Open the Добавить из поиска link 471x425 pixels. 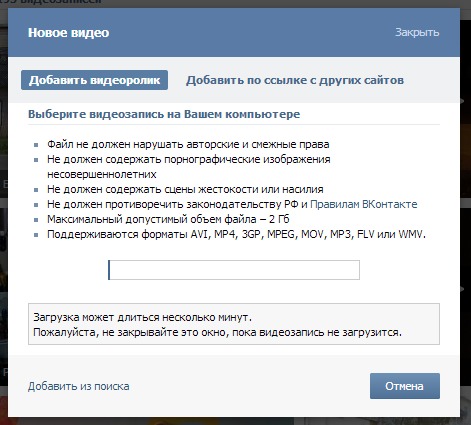79,386
